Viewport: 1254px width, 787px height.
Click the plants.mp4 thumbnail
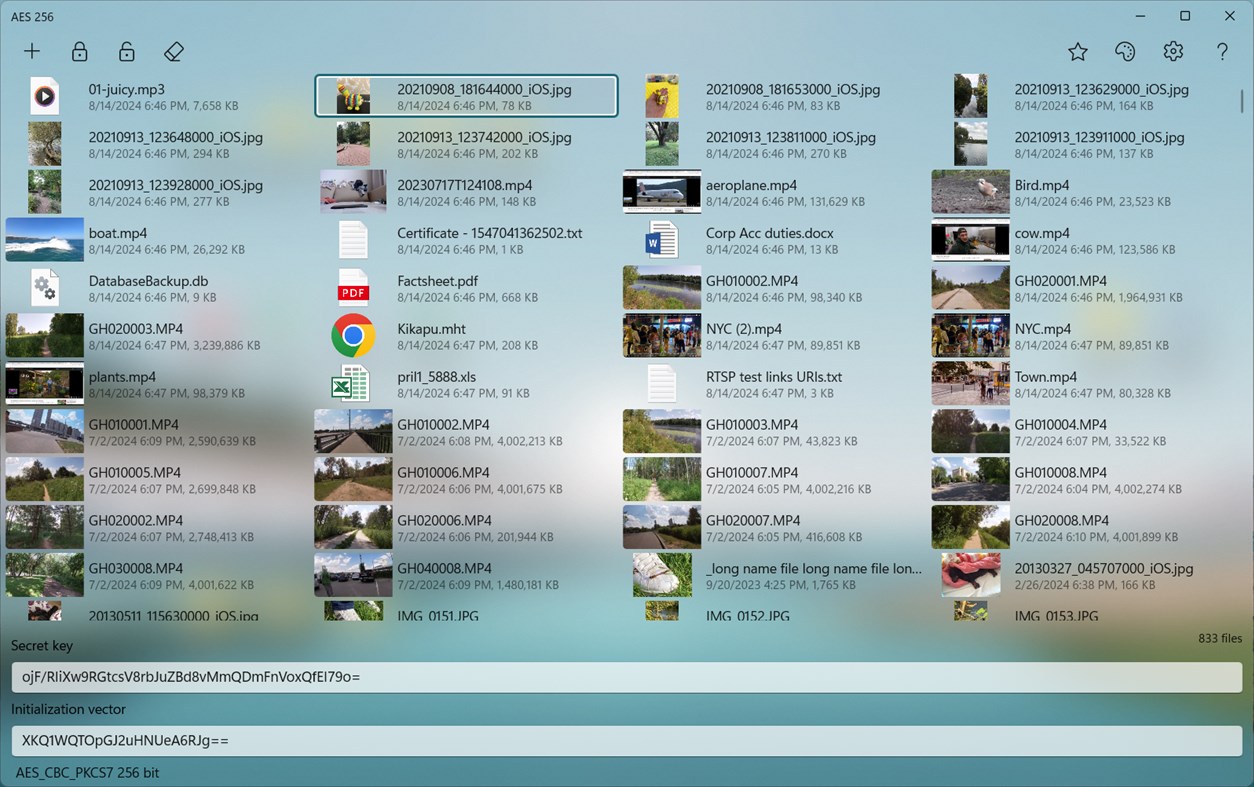point(44,384)
